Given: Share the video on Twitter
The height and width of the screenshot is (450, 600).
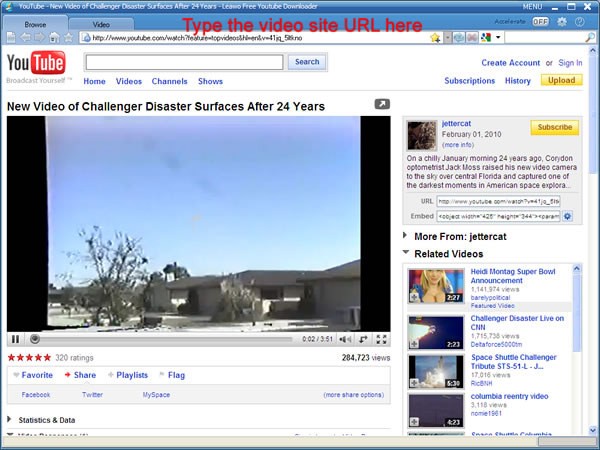Looking at the screenshot, I should [x=92, y=395].
